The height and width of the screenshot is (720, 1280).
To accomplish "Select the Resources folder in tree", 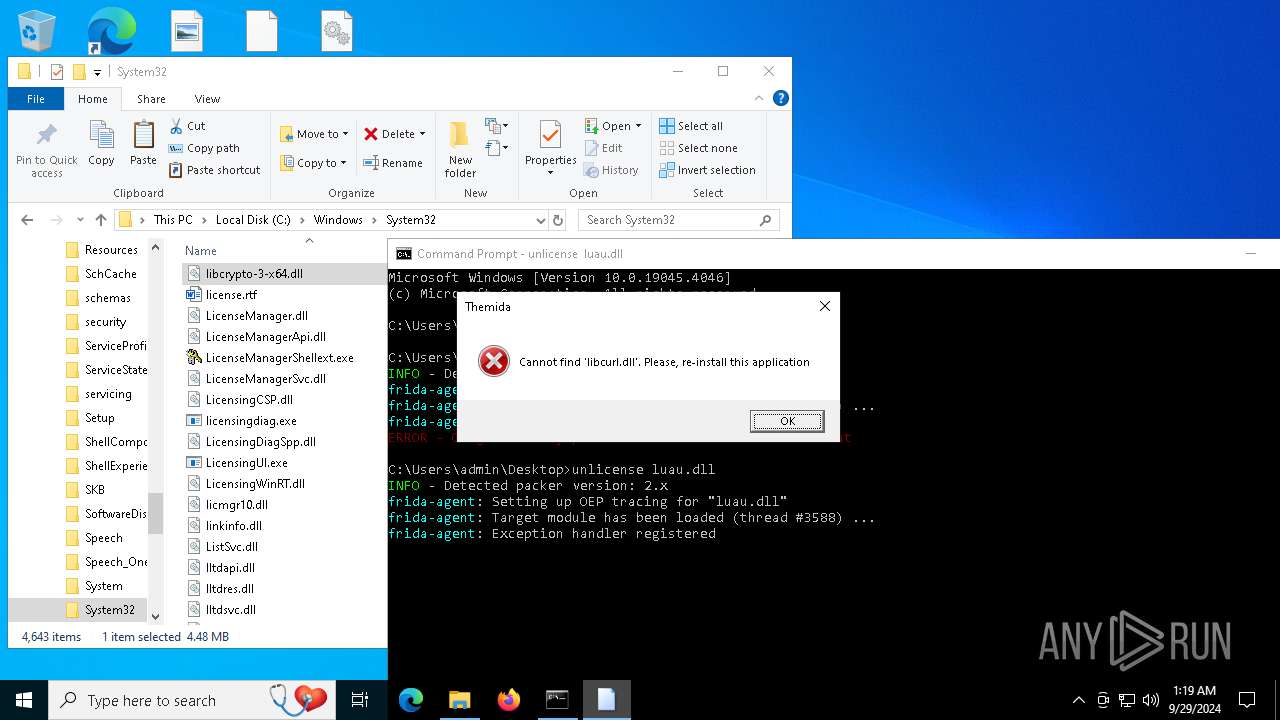I will coord(111,250).
